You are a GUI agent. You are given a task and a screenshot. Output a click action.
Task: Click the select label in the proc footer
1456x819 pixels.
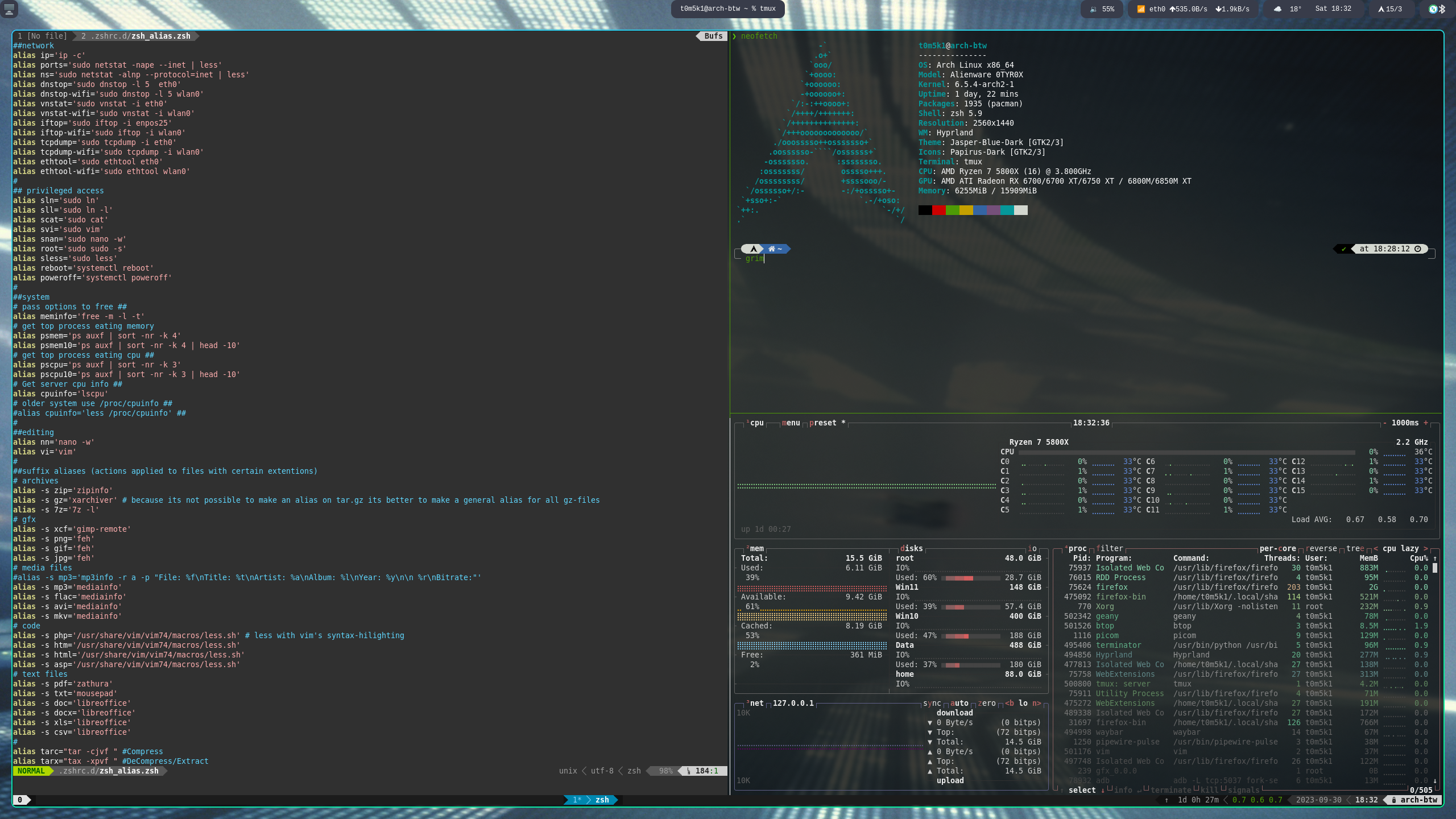[x=1082, y=790]
